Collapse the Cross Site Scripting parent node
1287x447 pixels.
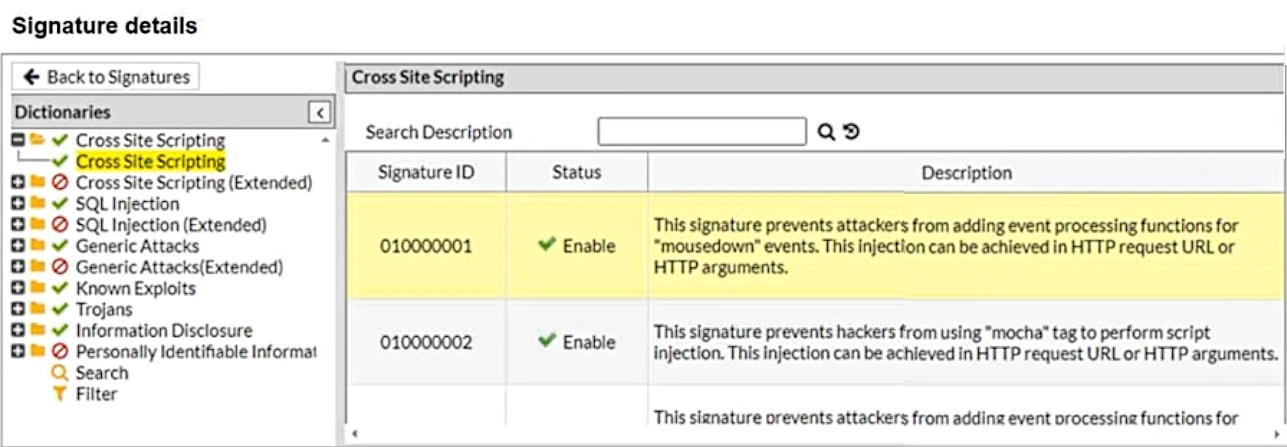[x=18, y=141]
